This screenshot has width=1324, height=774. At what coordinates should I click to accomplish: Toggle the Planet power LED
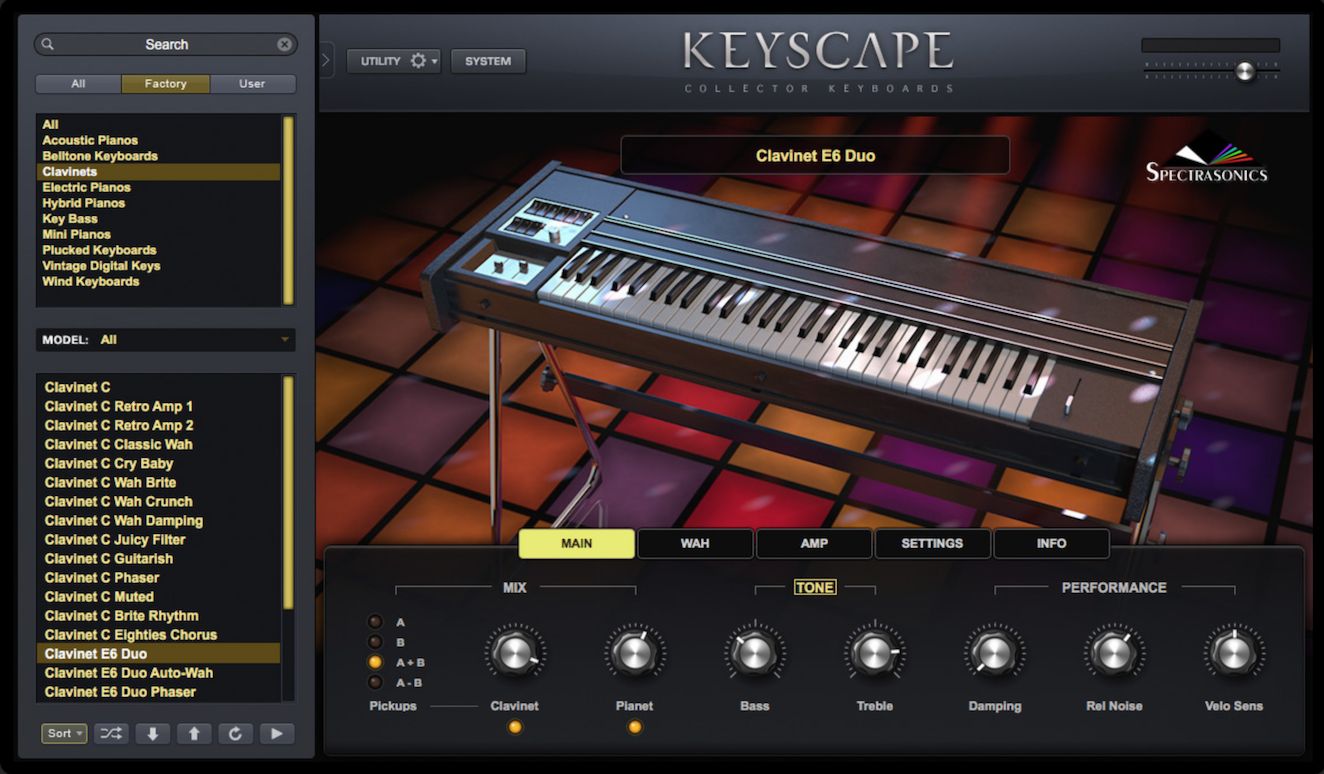(x=635, y=727)
